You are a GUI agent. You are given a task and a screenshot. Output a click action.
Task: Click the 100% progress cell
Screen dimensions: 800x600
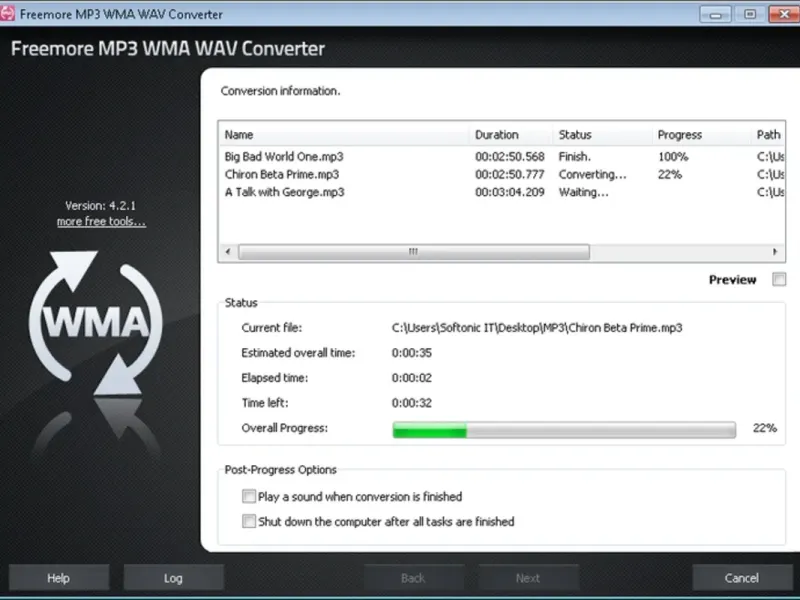673,157
